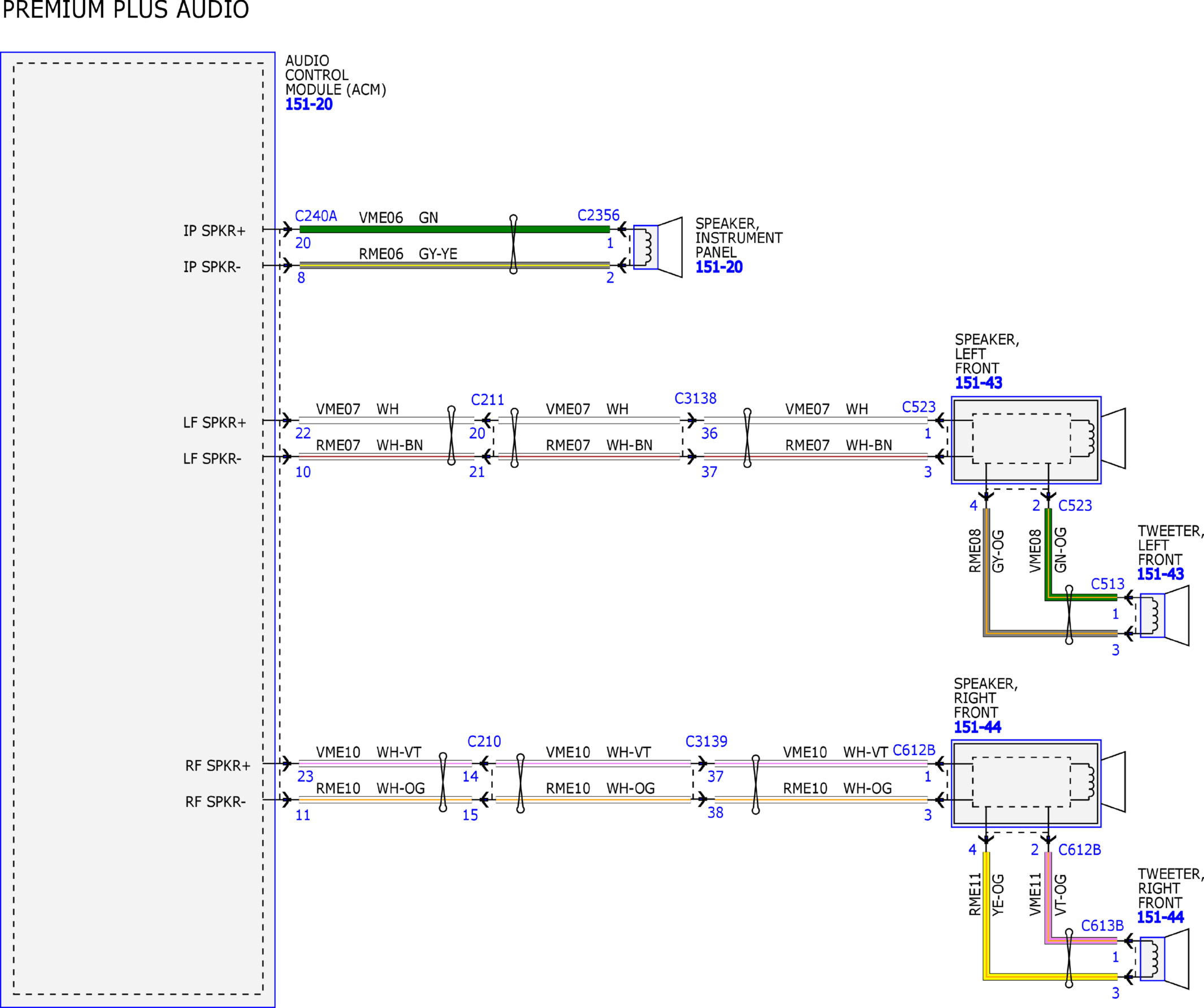Open the 151-20 link under Audio Control Module
This screenshot has height=1008, width=1204.
(309, 105)
